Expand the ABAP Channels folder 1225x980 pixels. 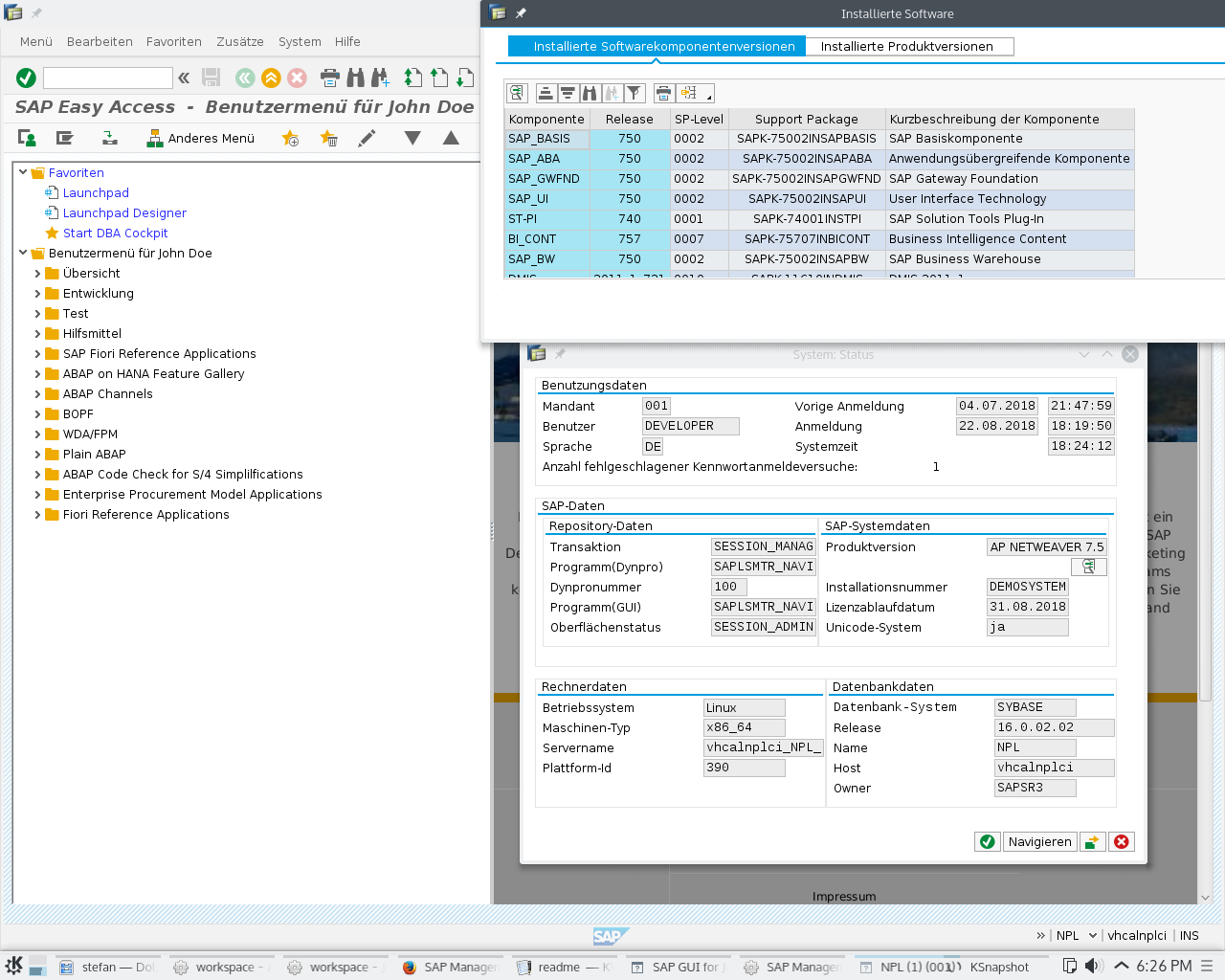tap(37, 394)
